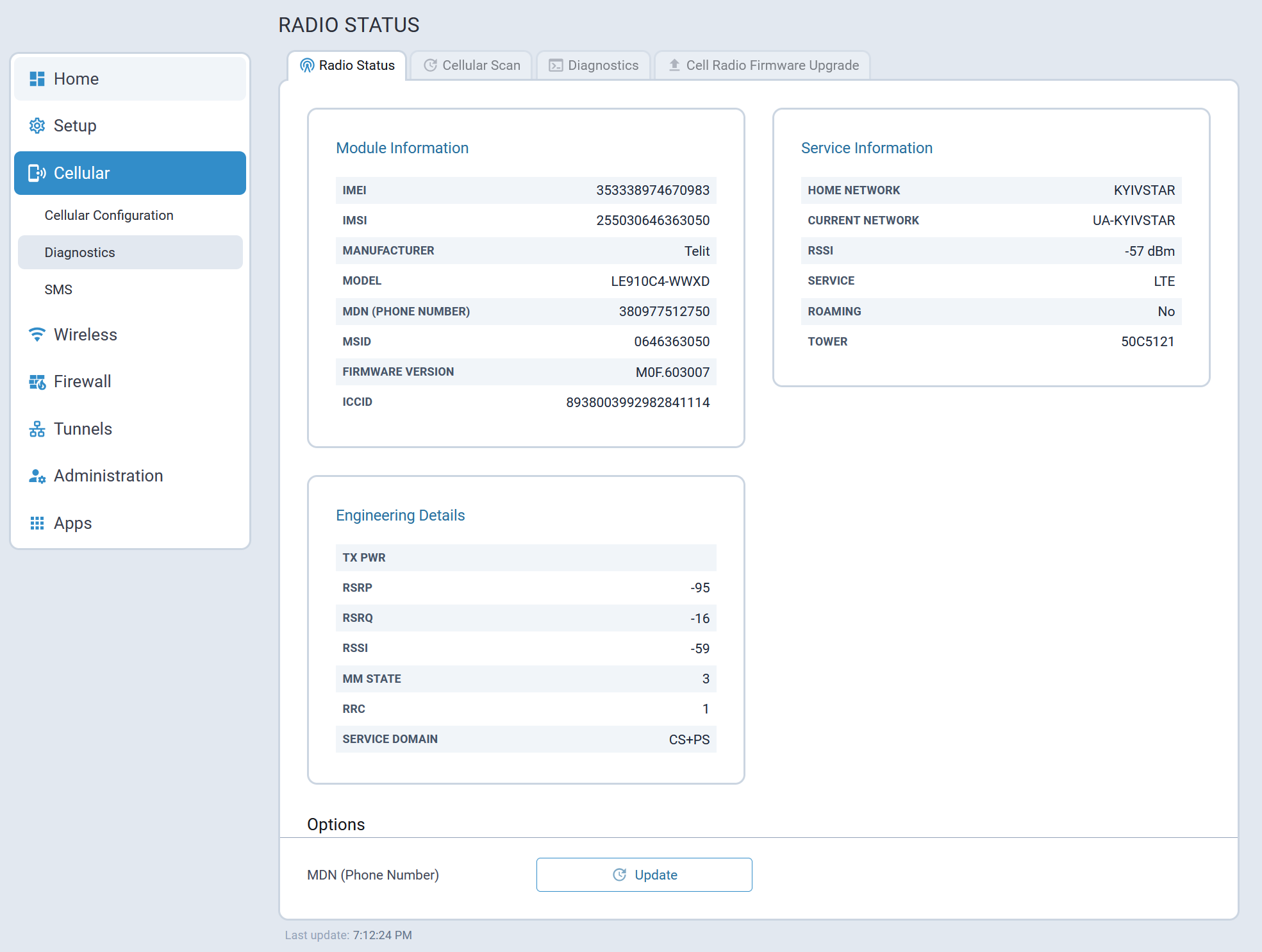Click the Home dashboard icon in sidebar
The width and height of the screenshot is (1262, 952).
coord(37,79)
